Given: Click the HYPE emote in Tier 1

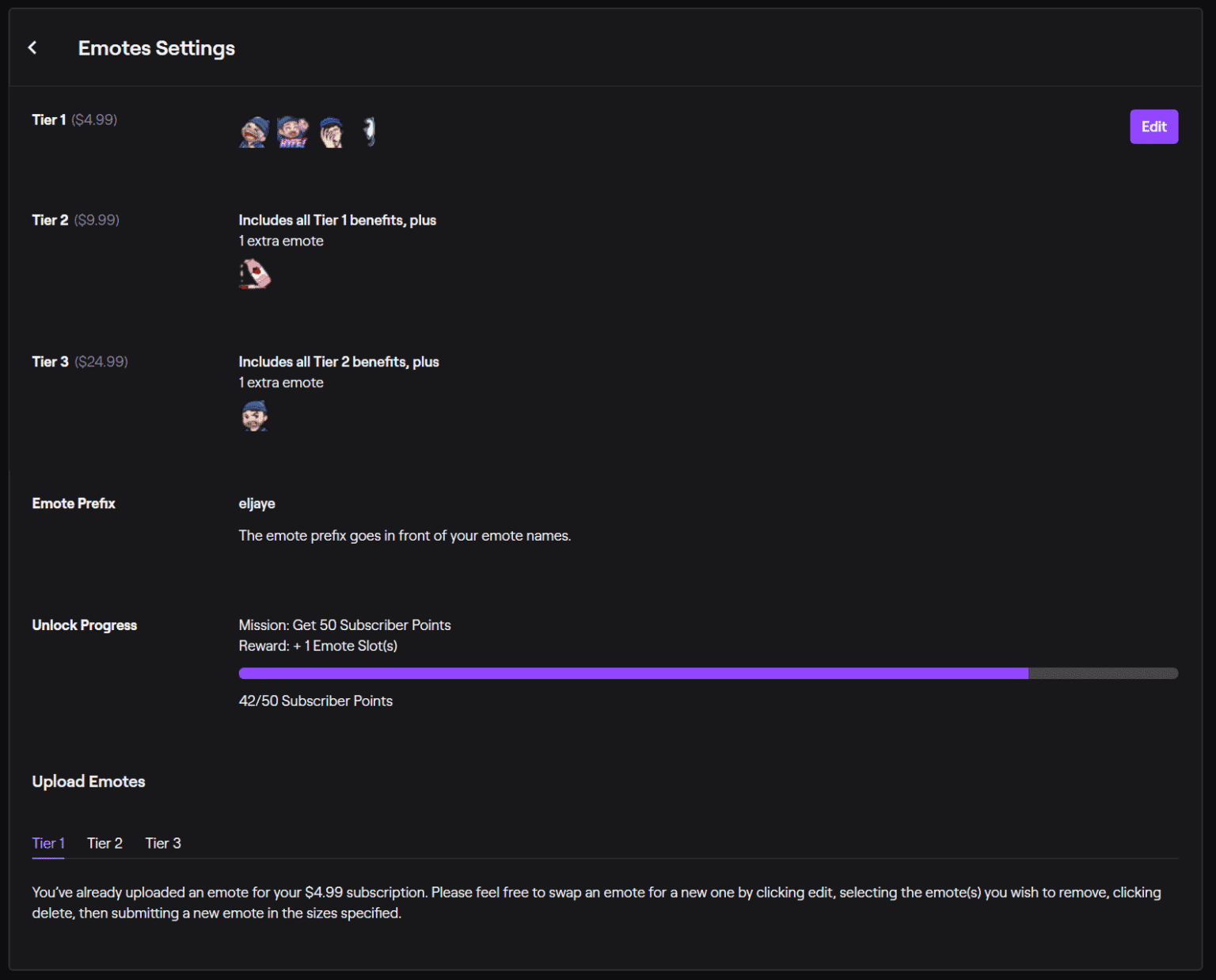Looking at the screenshot, I should pos(292,132).
